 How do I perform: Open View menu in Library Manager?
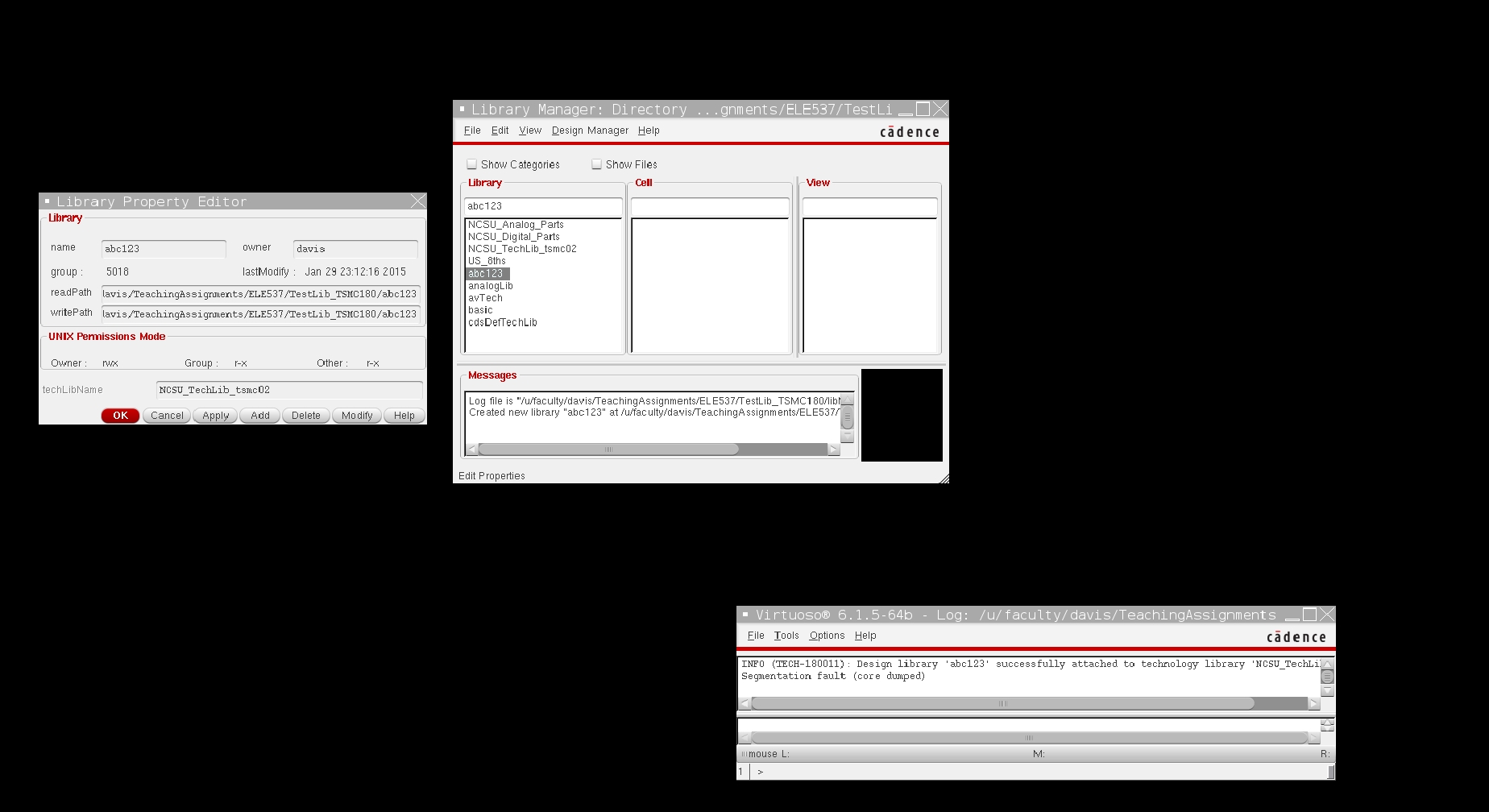(530, 130)
